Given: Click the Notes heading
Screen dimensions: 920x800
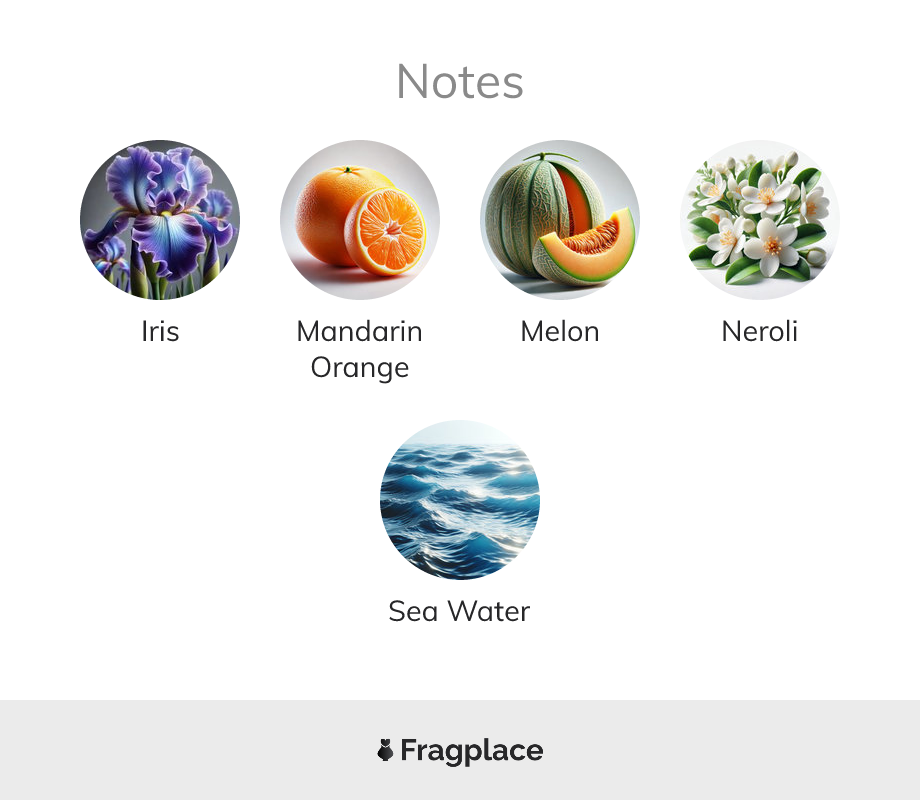Looking at the screenshot, I should coord(460,81).
